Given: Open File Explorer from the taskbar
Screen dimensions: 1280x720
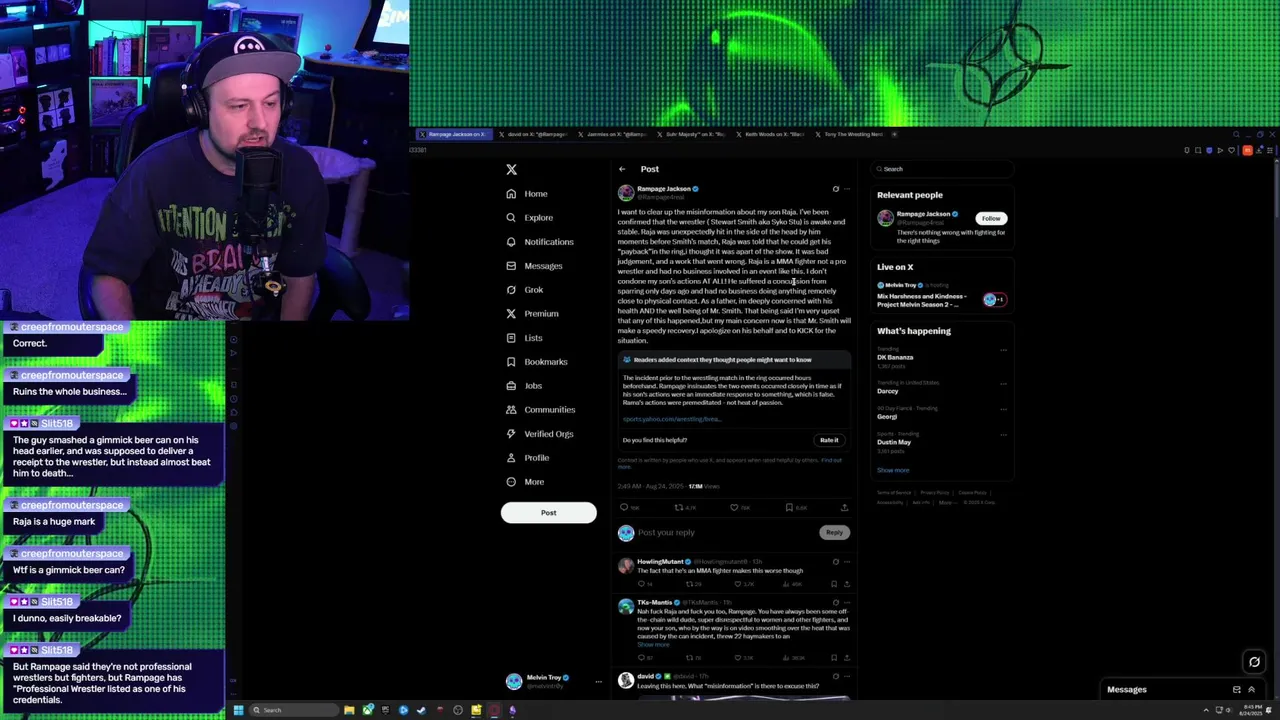Looking at the screenshot, I should tap(349, 710).
